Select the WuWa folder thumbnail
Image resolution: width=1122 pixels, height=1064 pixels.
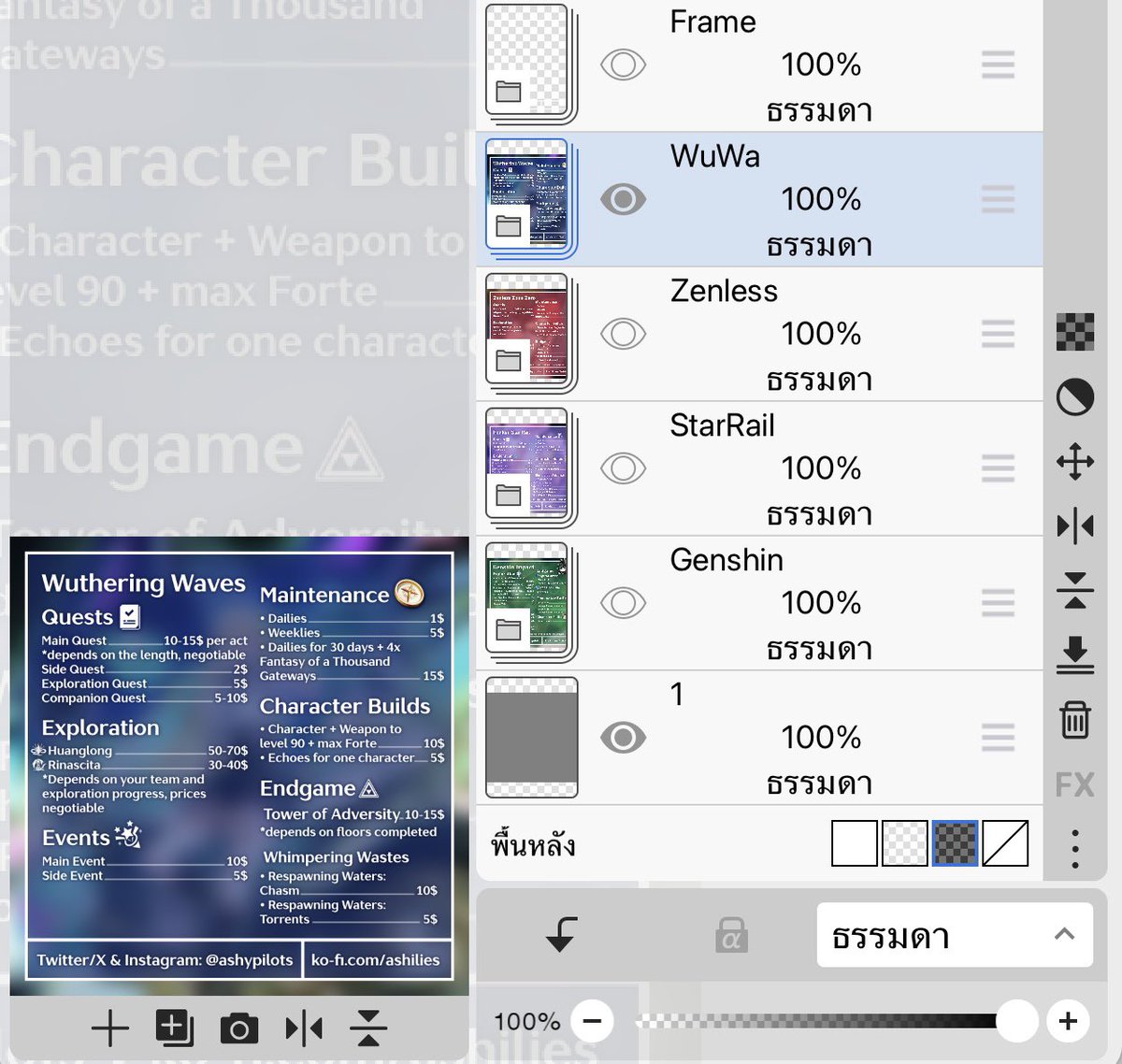[x=529, y=197]
